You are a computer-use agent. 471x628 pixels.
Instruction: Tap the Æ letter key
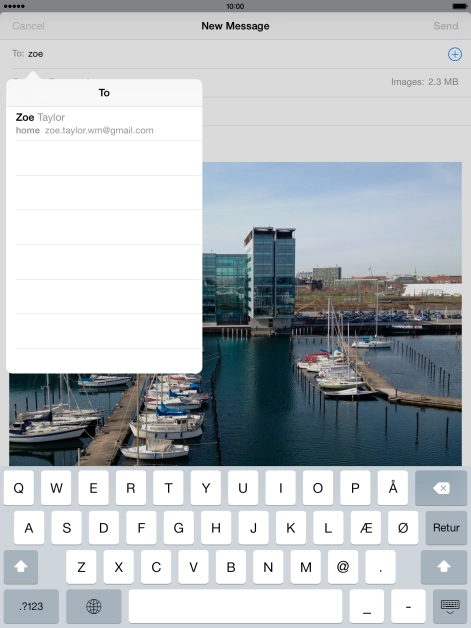(366, 527)
